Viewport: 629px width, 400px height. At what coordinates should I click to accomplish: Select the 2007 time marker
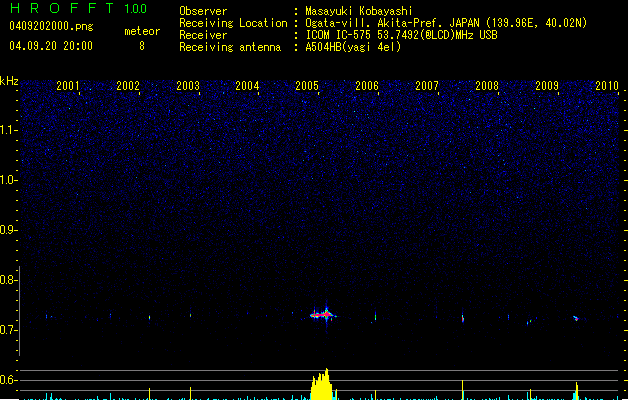427,86
